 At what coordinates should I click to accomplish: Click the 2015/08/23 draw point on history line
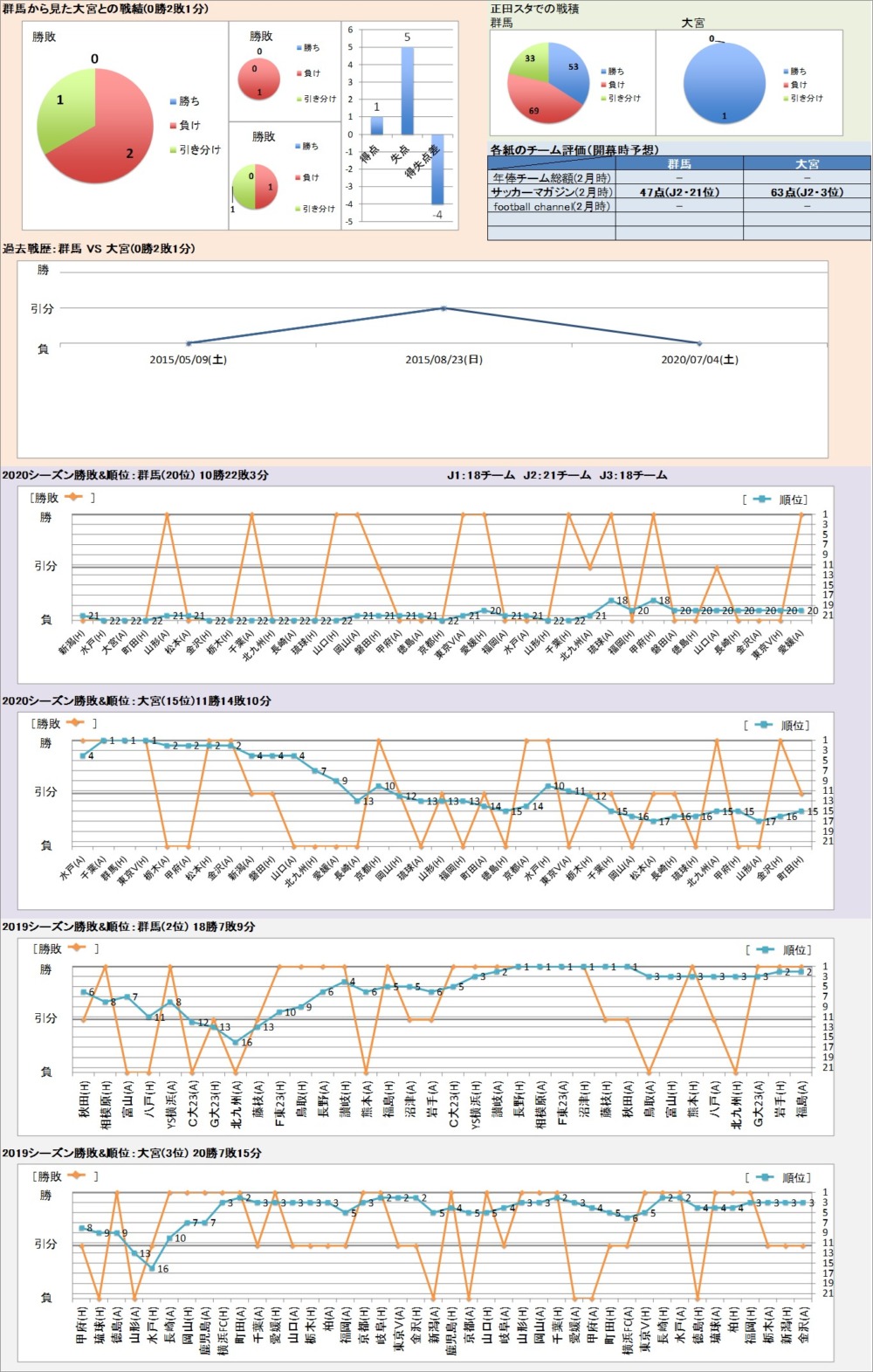coord(443,308)
